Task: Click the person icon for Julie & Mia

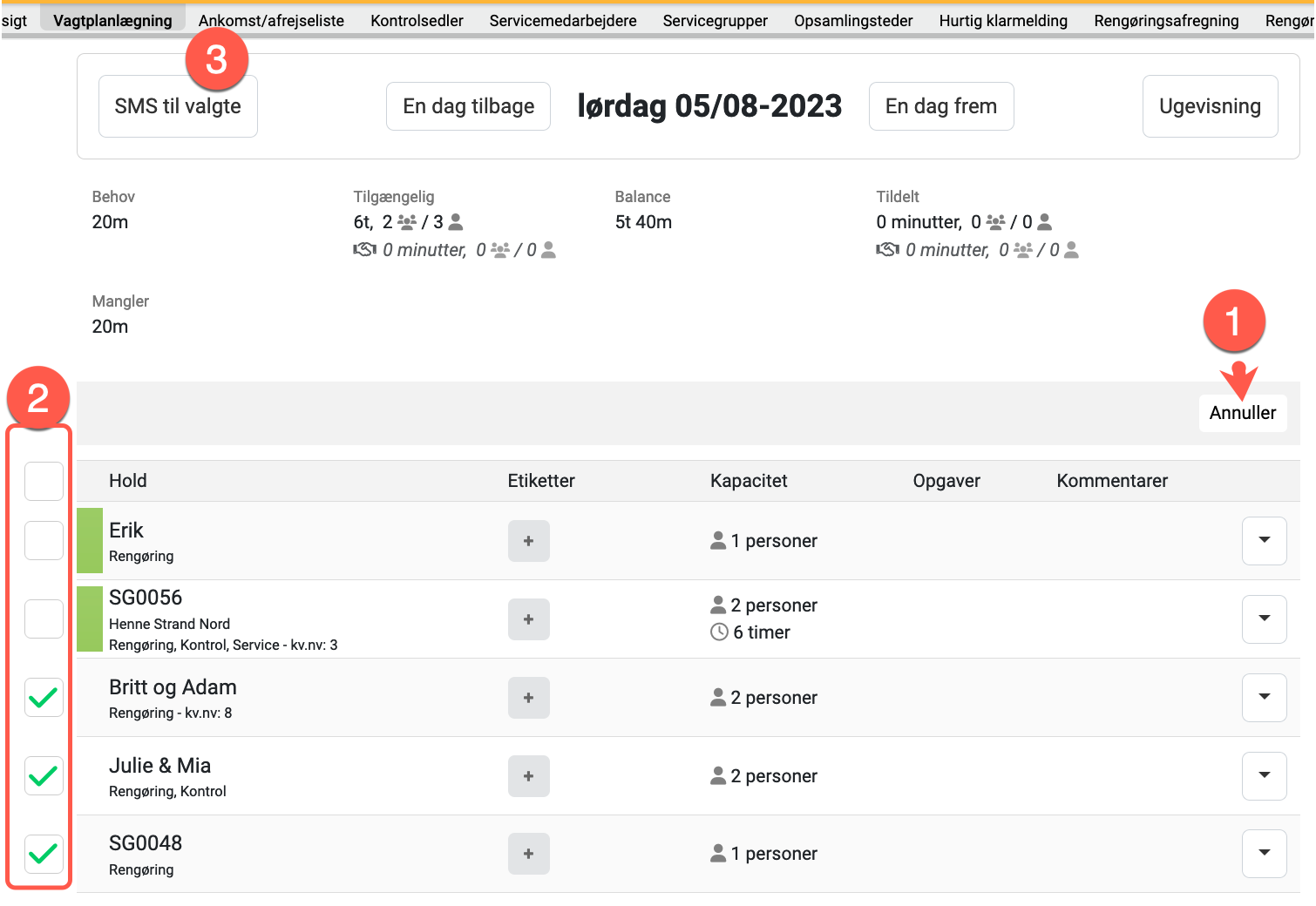Action: pyautogui.click(x=718, y=775)
